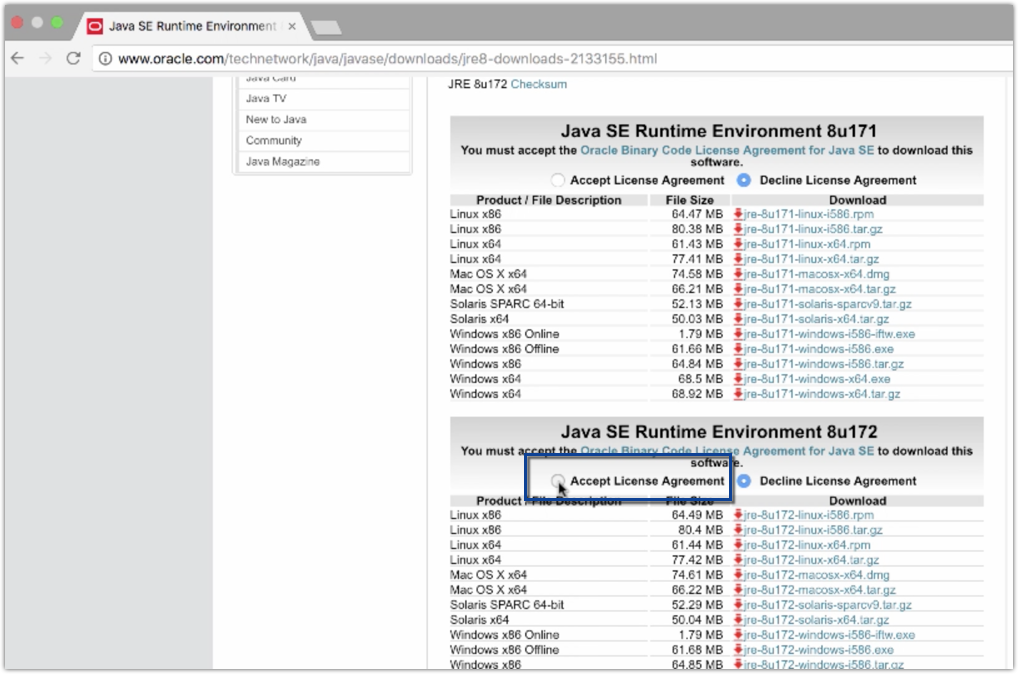Click the site info icon in address bar
1018x674 pixels.
coord(105,59)
